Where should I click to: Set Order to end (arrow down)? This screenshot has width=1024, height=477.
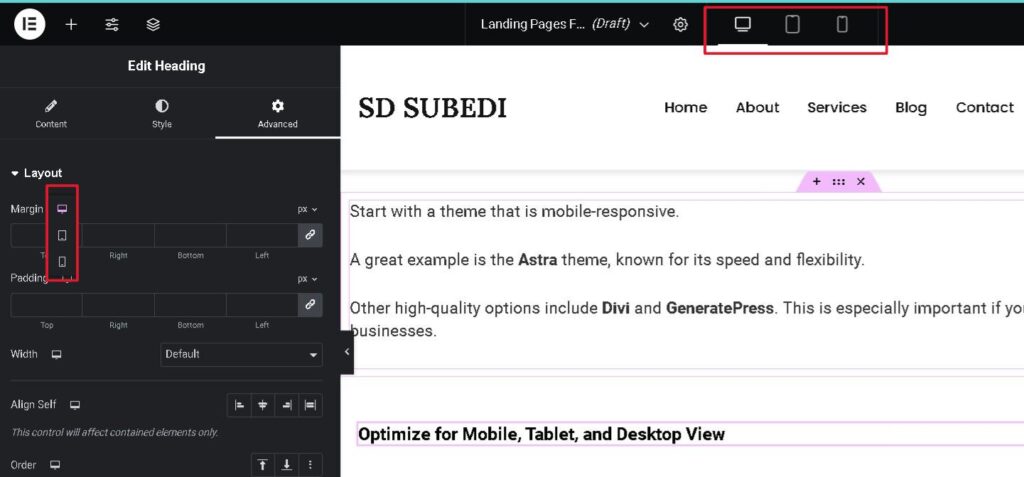pyautogui.click(x=287, y=465)
